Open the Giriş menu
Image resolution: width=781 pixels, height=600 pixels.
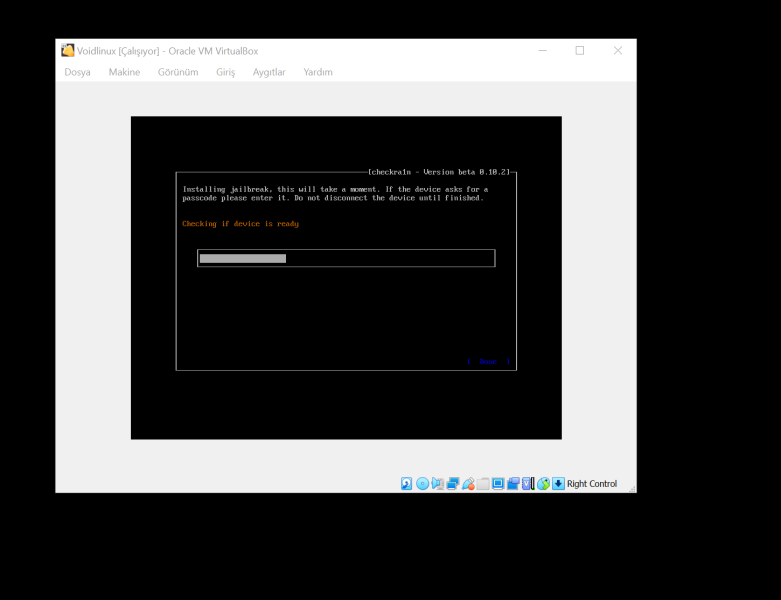tap(225, 72)
